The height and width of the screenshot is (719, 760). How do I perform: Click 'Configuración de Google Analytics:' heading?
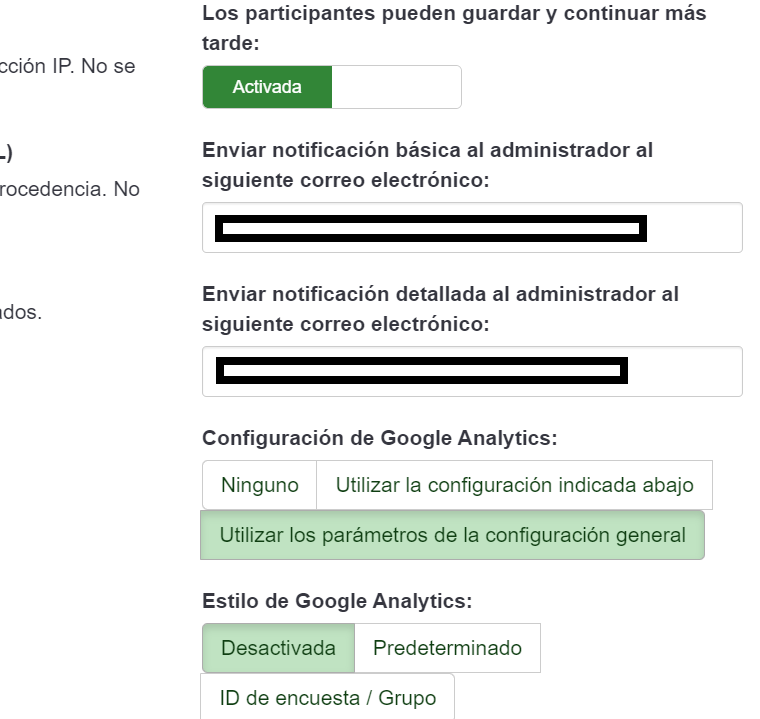coord(379,438)
